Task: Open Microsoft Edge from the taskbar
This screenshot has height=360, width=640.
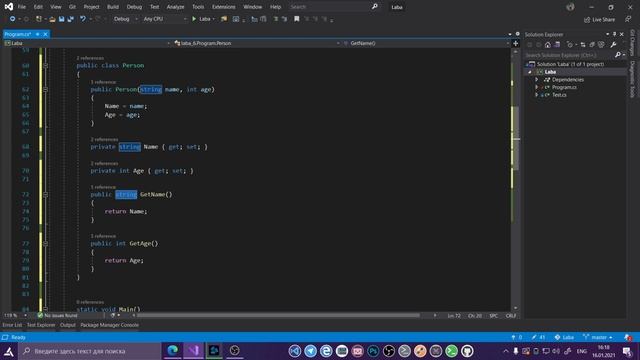Action: click(x=173, y=351)
